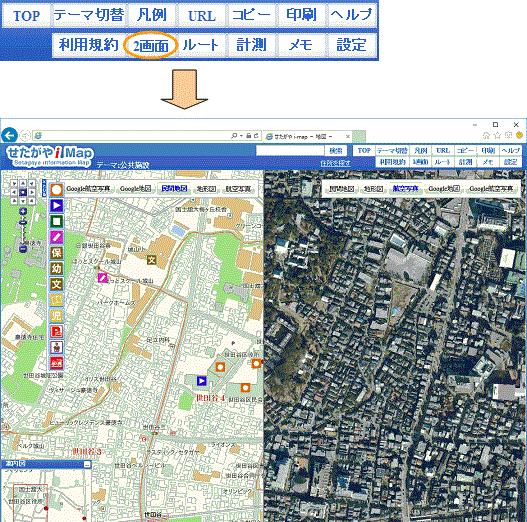The height and width of the screenshot is (522, 527).
Task: Click the 文 school marker on the map
Action: 152,259
